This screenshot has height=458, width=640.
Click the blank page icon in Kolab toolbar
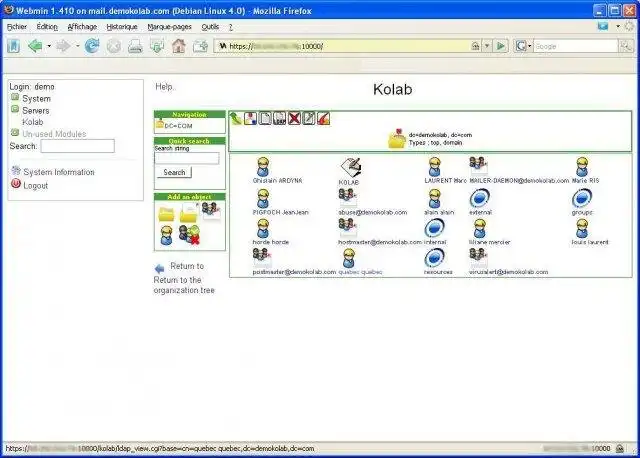point(265,118)
